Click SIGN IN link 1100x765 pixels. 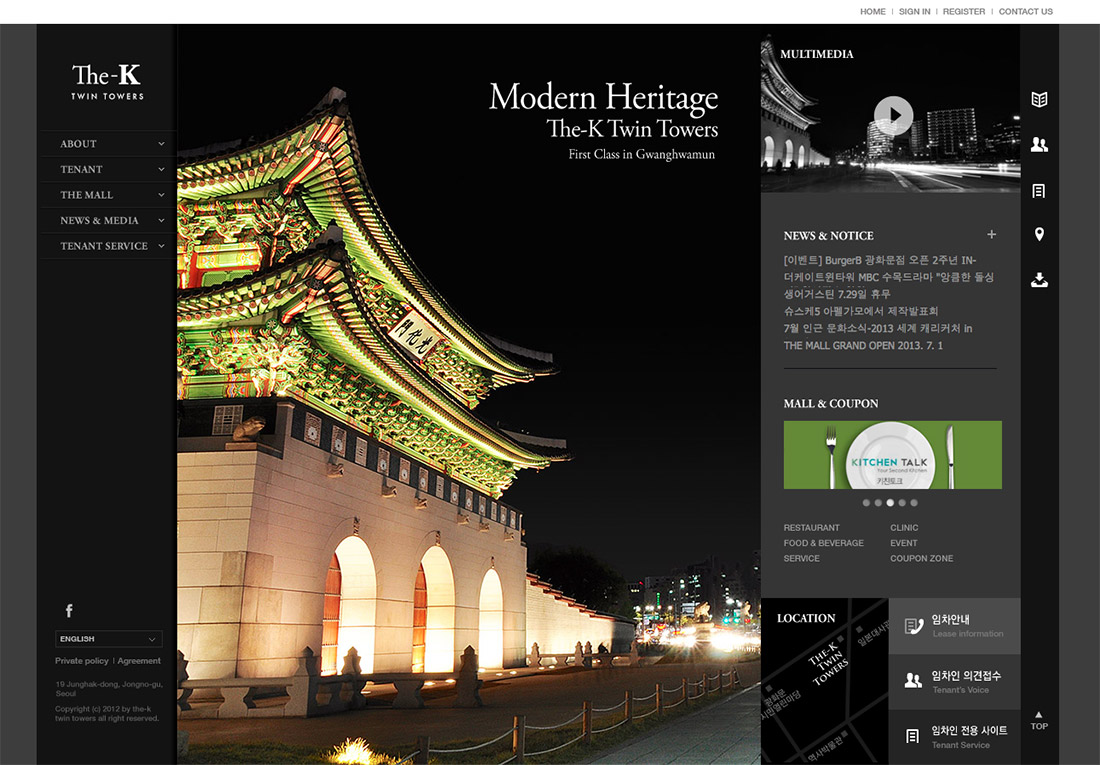pos(915,11)
